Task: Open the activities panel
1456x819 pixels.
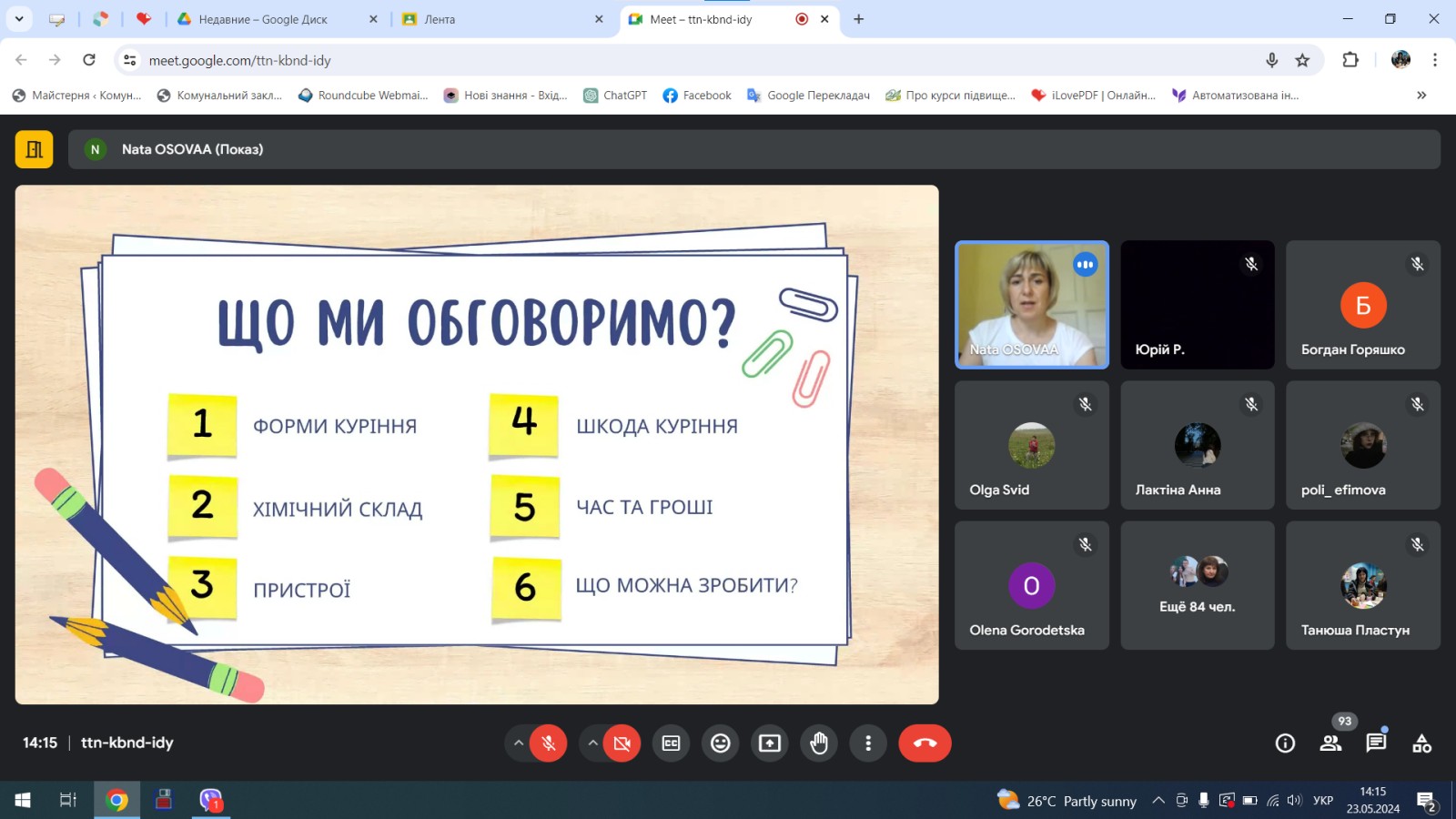Action: (1421, 743)
